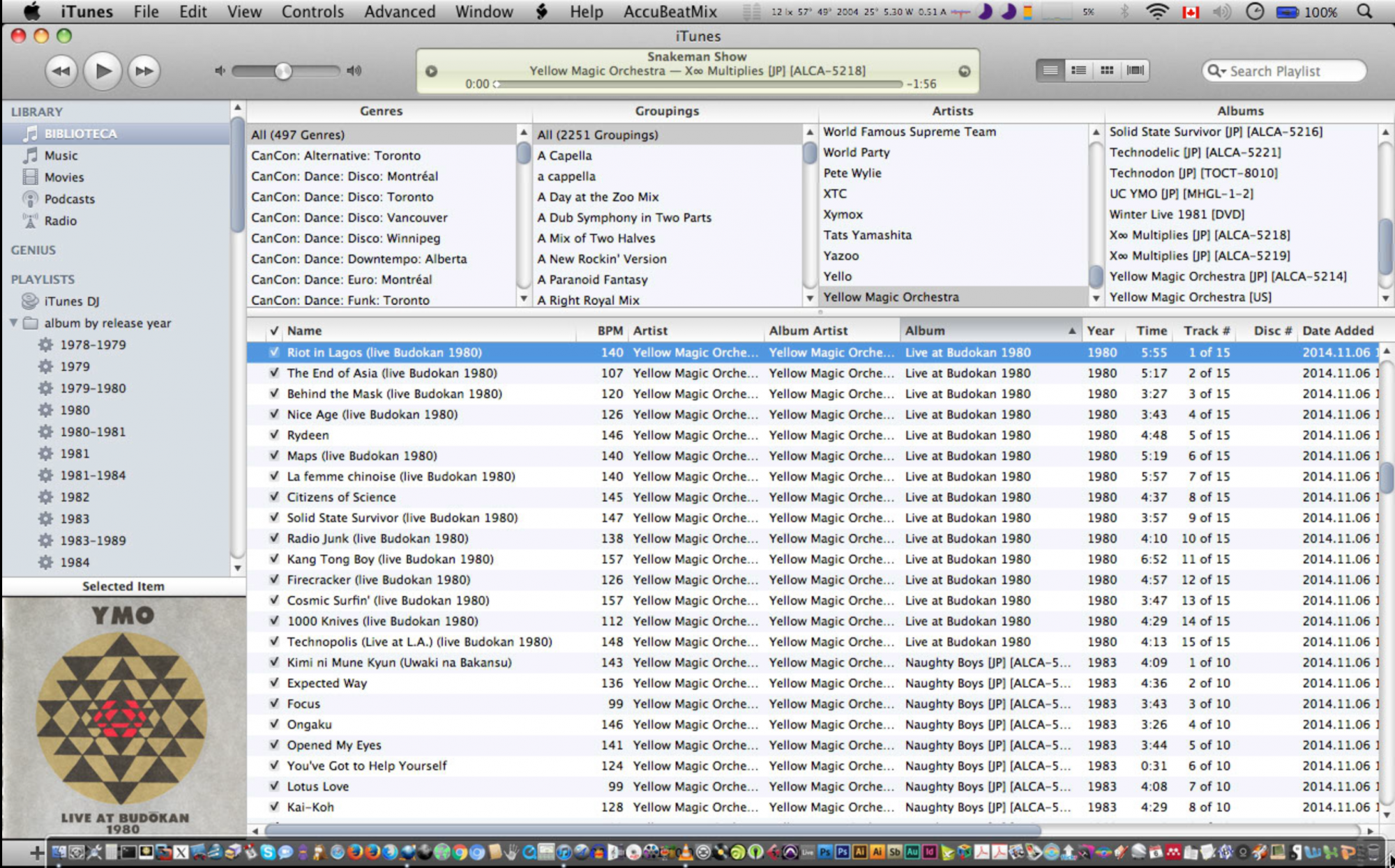Open the iTunes DJ playlist

click(x=72, y=301)
